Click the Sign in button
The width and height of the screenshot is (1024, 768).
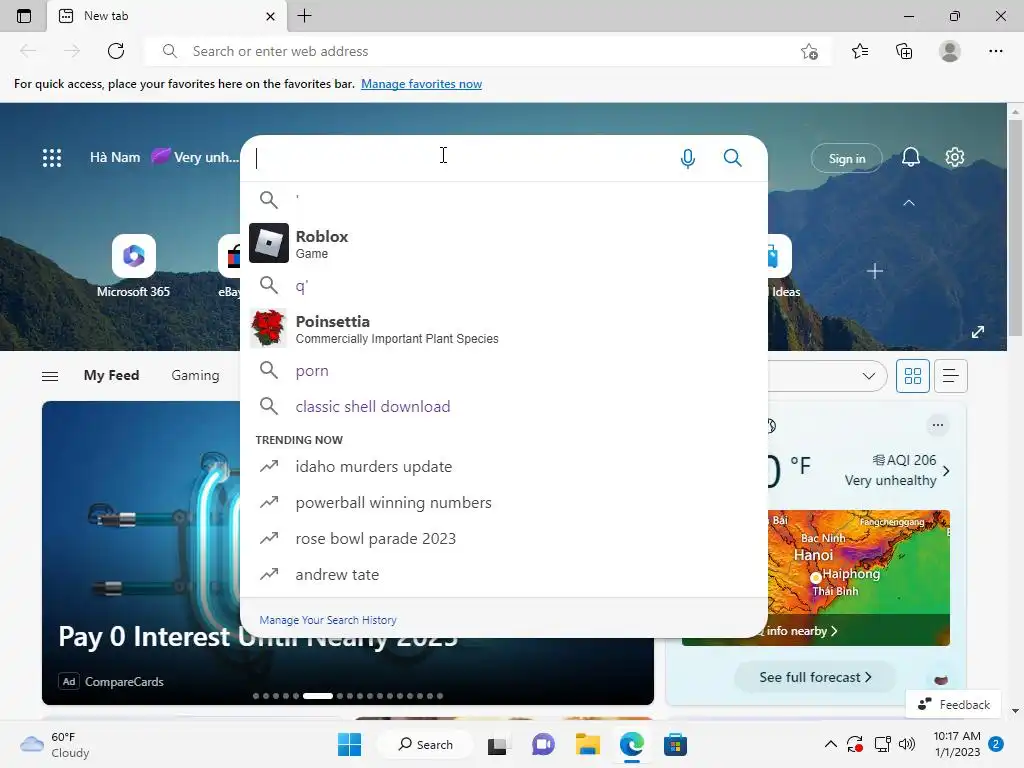point(846,159)
